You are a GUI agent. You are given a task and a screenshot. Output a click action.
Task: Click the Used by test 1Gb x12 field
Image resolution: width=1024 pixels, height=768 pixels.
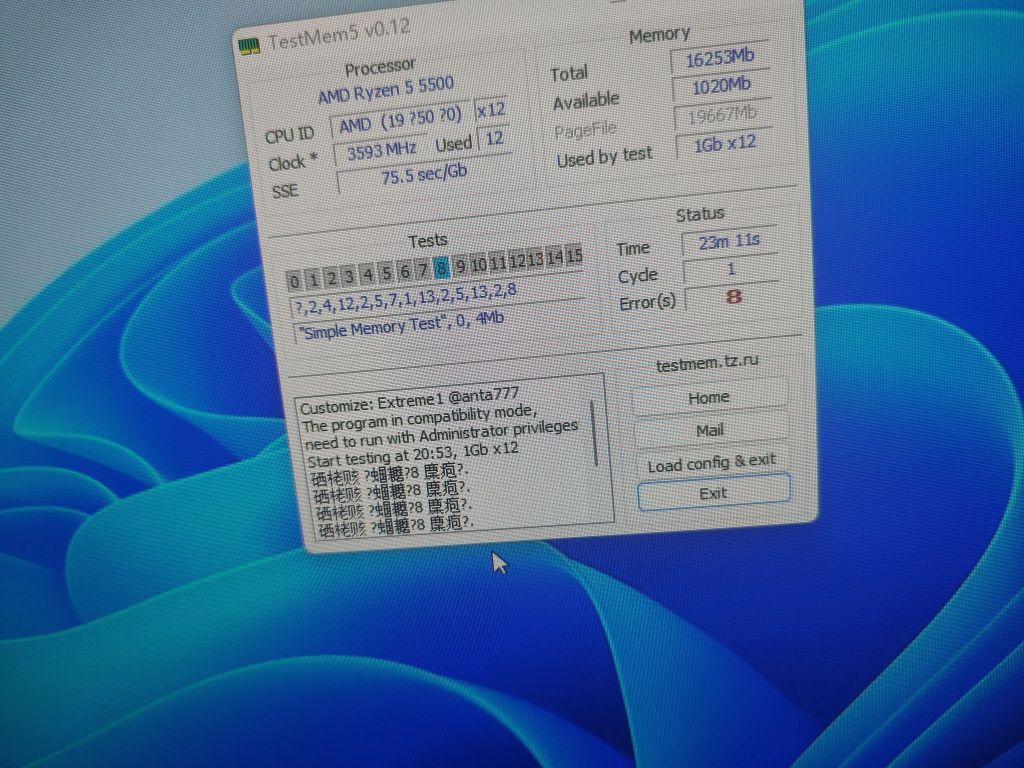(x=725, y=144)
